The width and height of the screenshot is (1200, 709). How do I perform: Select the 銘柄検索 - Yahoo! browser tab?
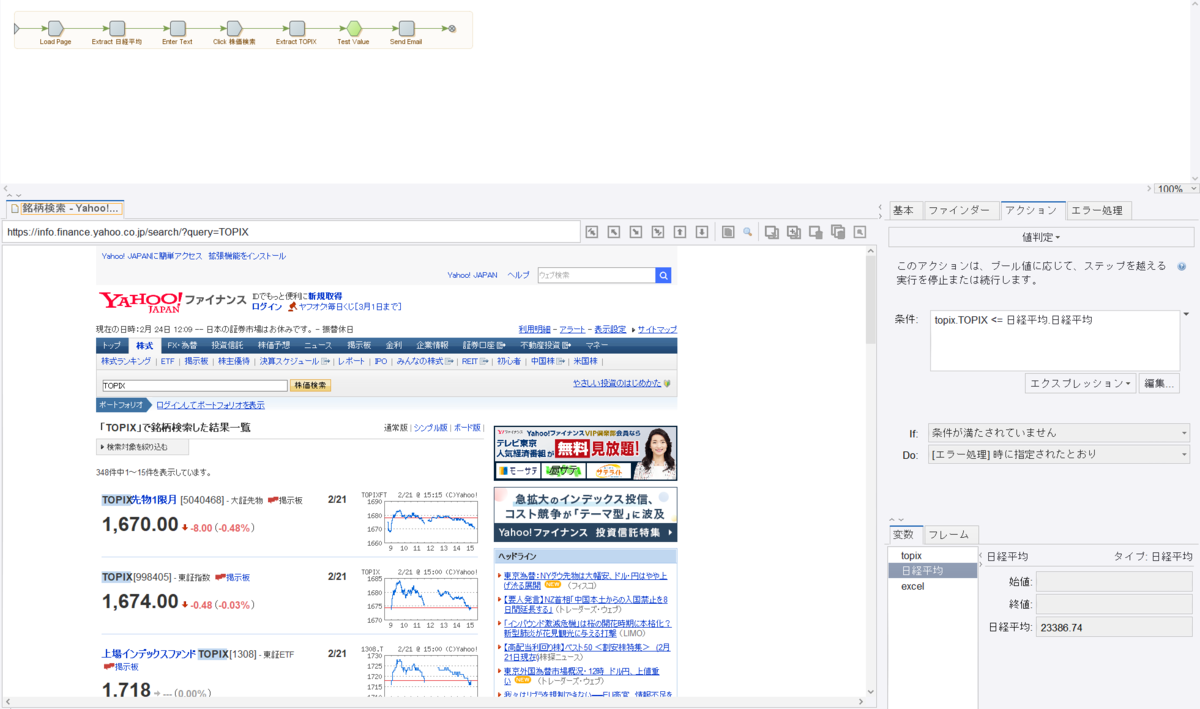pyautogui.click(x=65, y=208)
